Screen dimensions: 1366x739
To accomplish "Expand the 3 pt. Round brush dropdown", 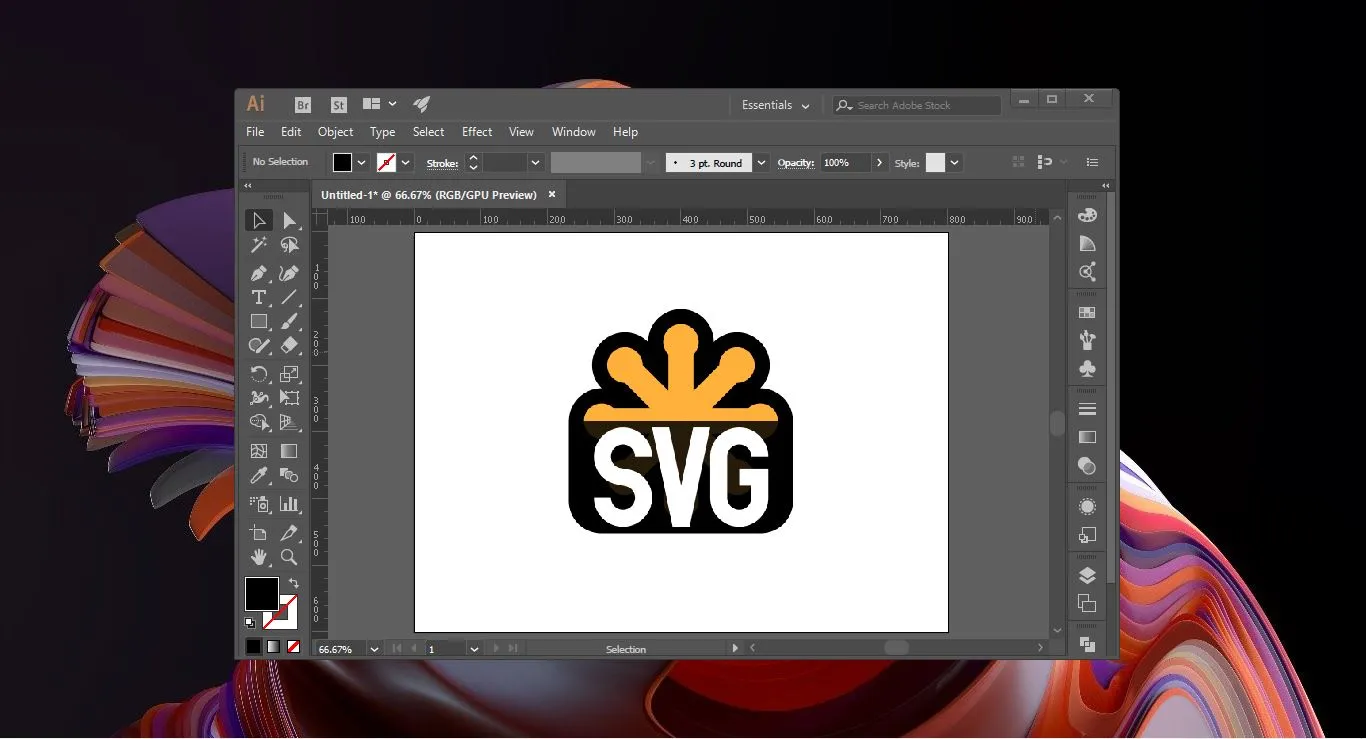I will 762,163.
